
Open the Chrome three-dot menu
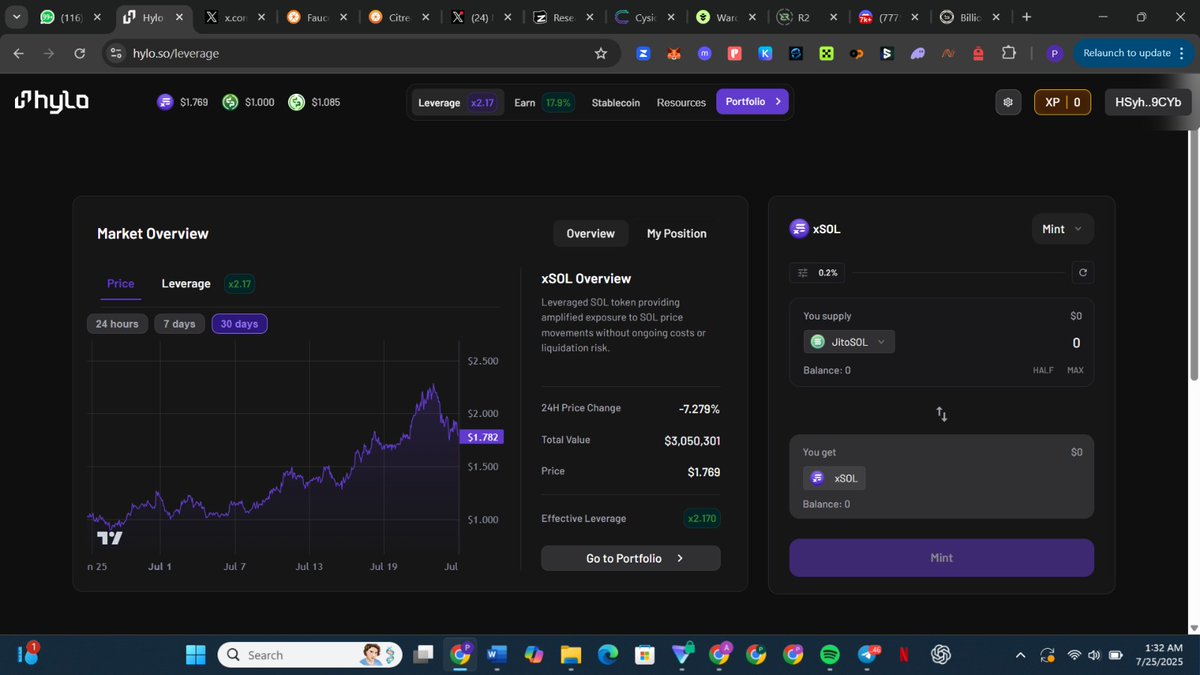1182,53
